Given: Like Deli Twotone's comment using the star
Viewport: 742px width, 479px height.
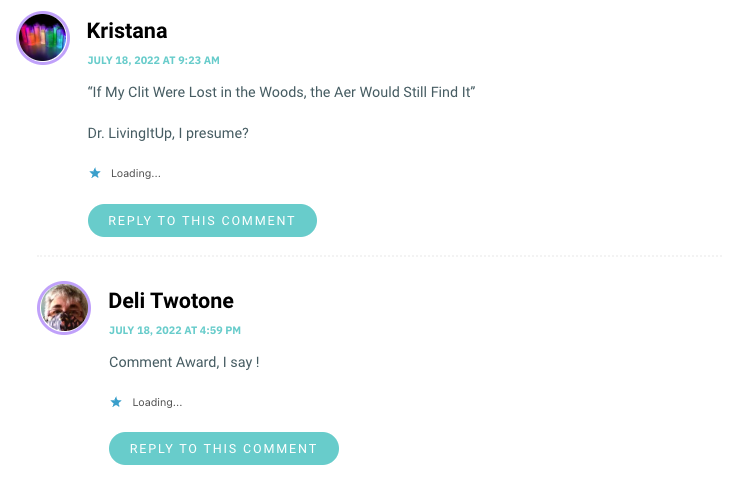Looking at the screenshot, I should pos(116,402).
